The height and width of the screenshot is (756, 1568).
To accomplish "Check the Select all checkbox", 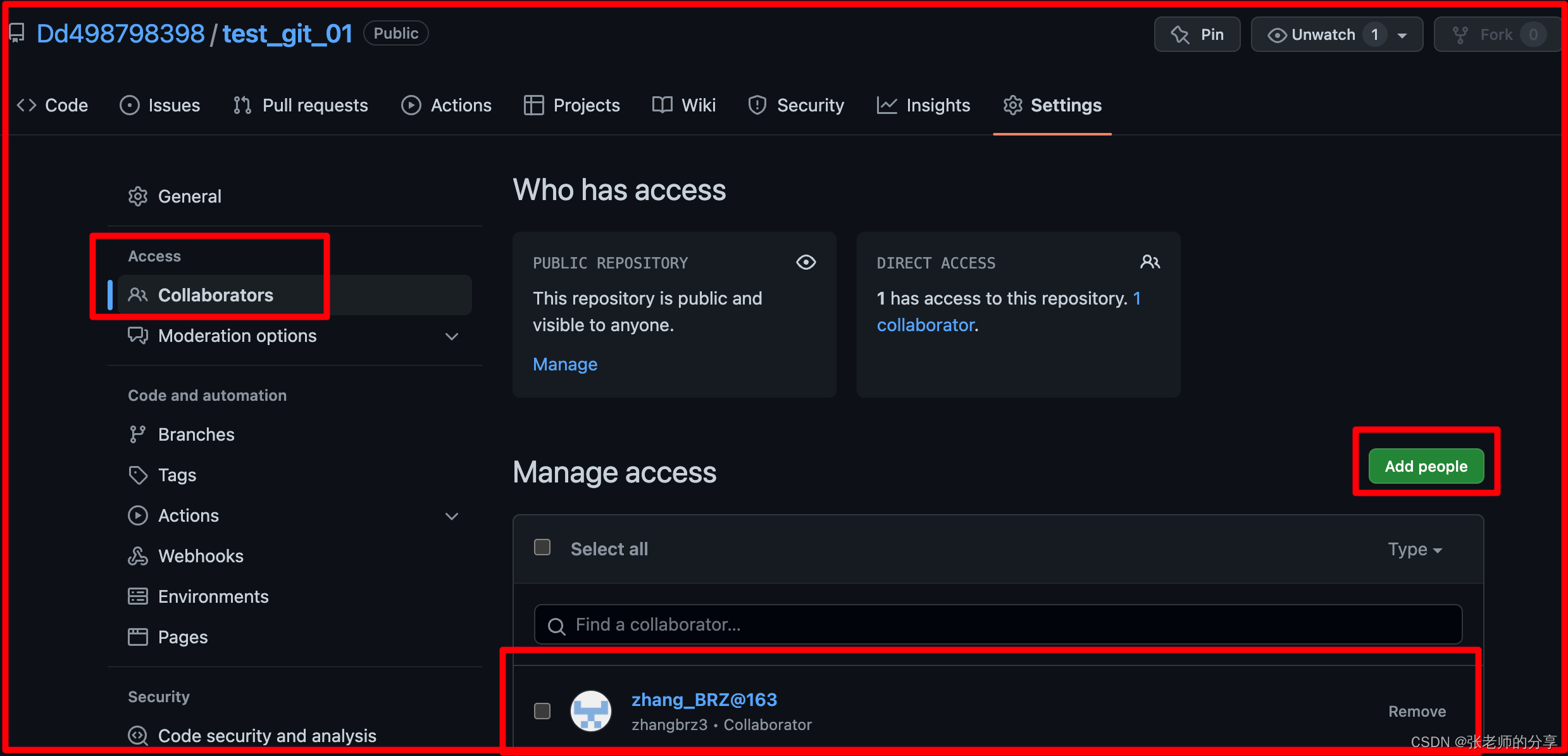I will click(x=542, y=547).
